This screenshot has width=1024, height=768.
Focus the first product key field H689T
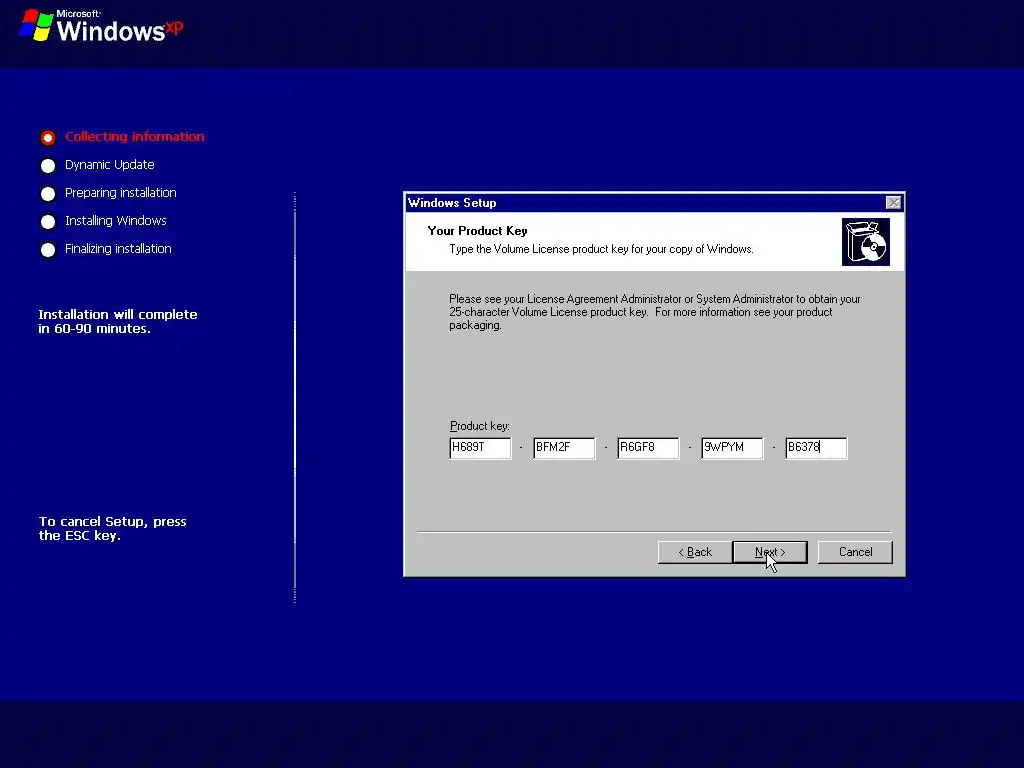[480, 448]
